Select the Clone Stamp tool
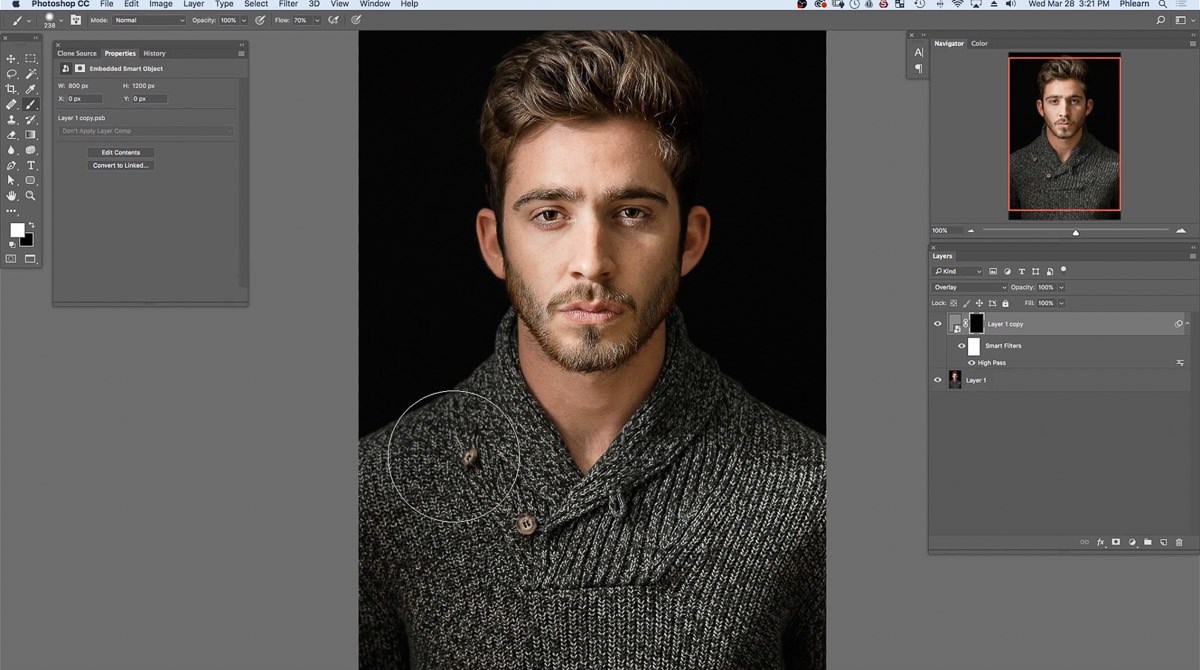 pyautogui.click(x=12, y=119)
